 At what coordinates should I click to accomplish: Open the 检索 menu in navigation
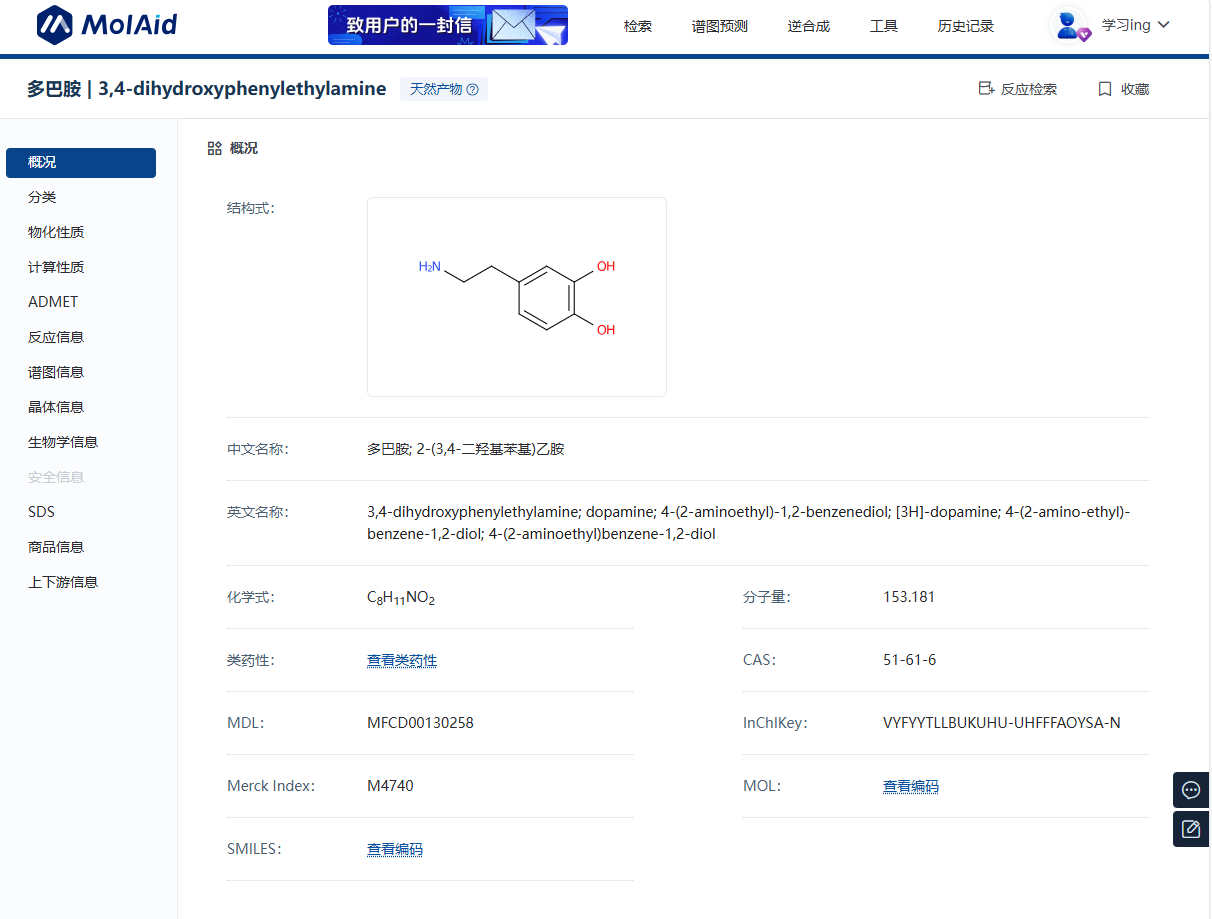tap(637, 26)
